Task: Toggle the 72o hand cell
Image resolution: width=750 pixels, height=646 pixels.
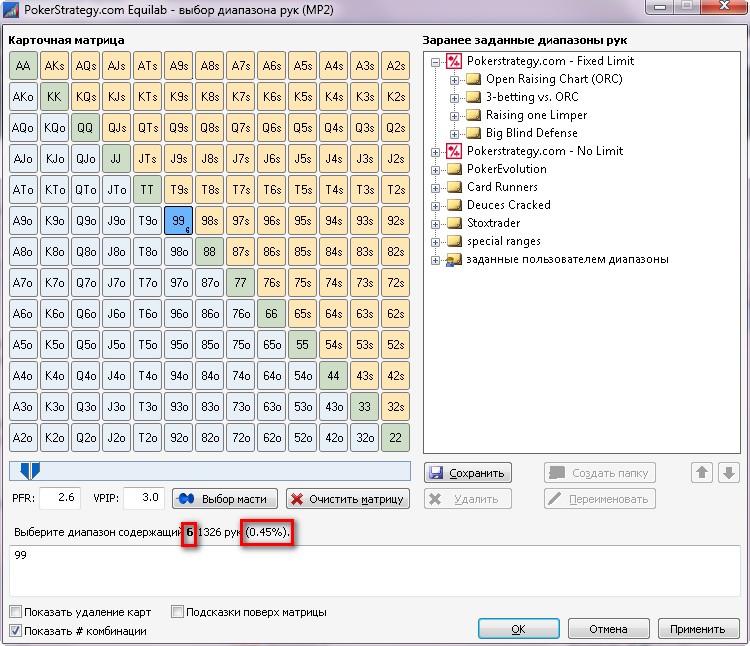Action: [x=241, y=438]
